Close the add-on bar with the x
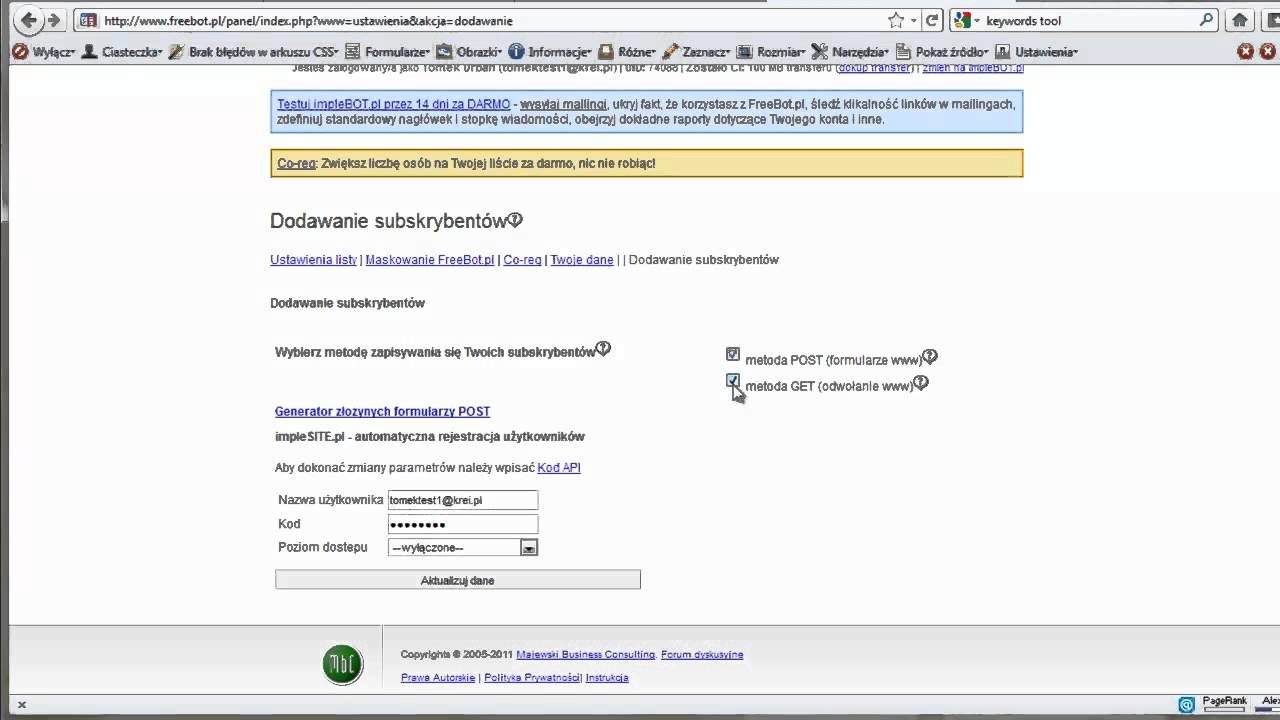The image size is (1280, 720). click(22, 705)
